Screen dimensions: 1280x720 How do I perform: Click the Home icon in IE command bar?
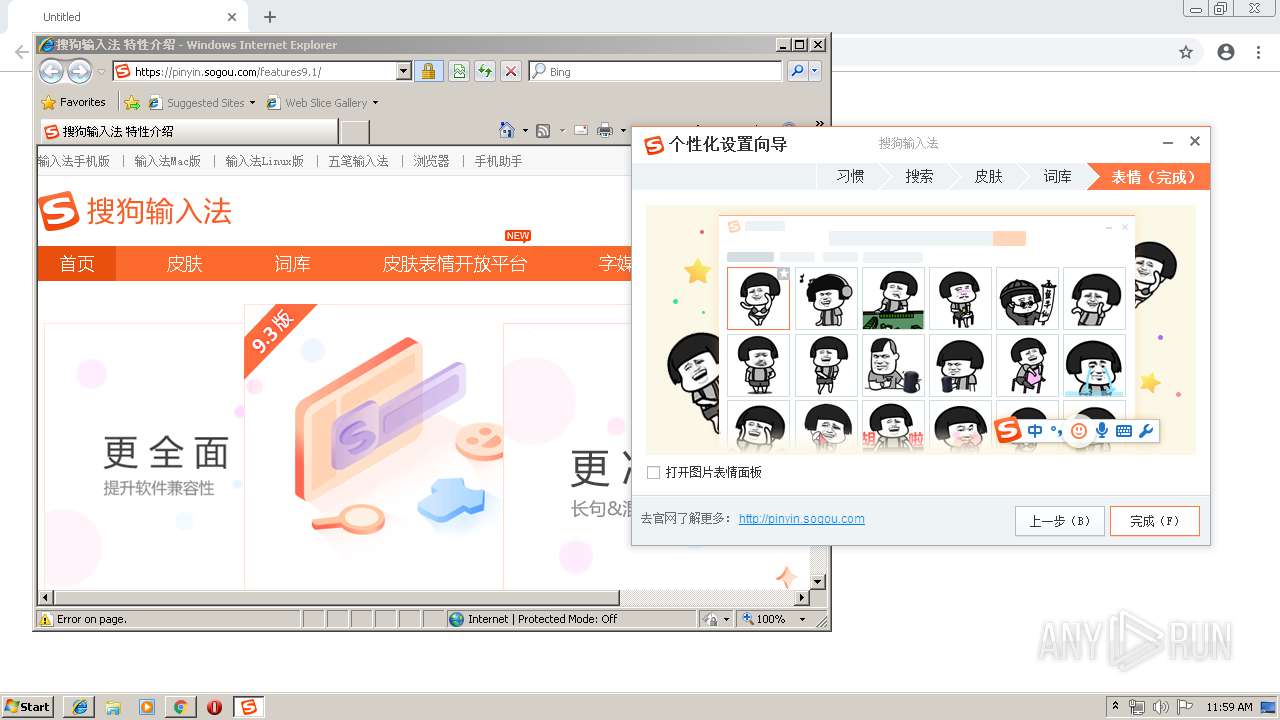pyautogui.click(x=507, y=130)
